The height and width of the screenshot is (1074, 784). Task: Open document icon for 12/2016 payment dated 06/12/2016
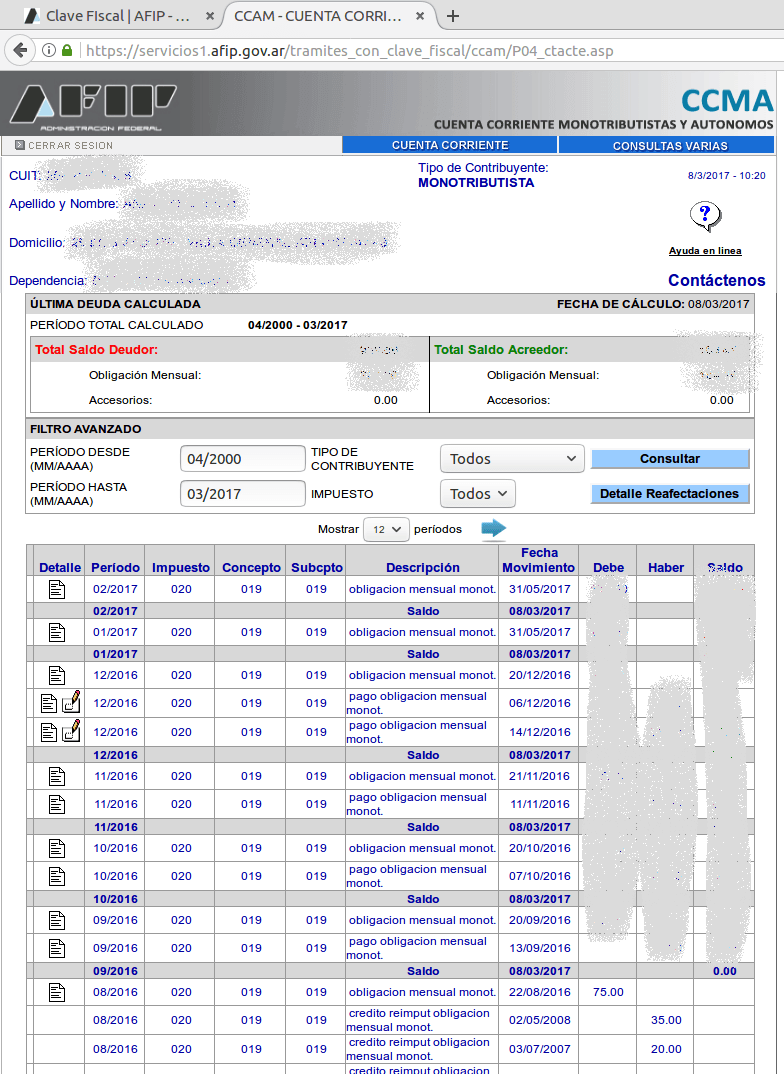[x=49, y=703]
